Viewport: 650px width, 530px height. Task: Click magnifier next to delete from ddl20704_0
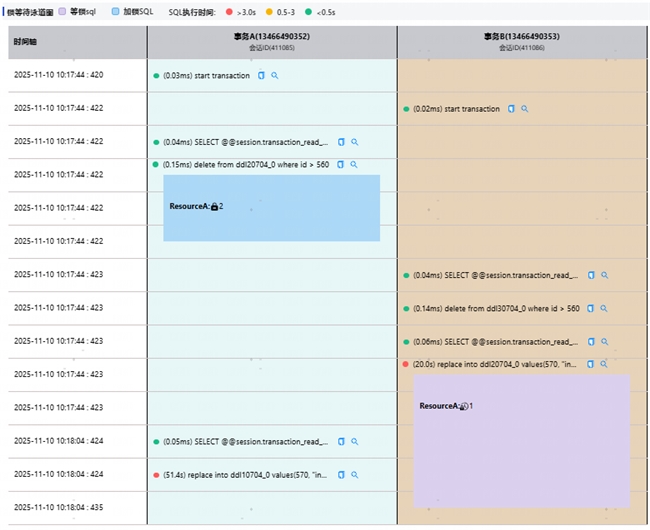coord(354,165)
